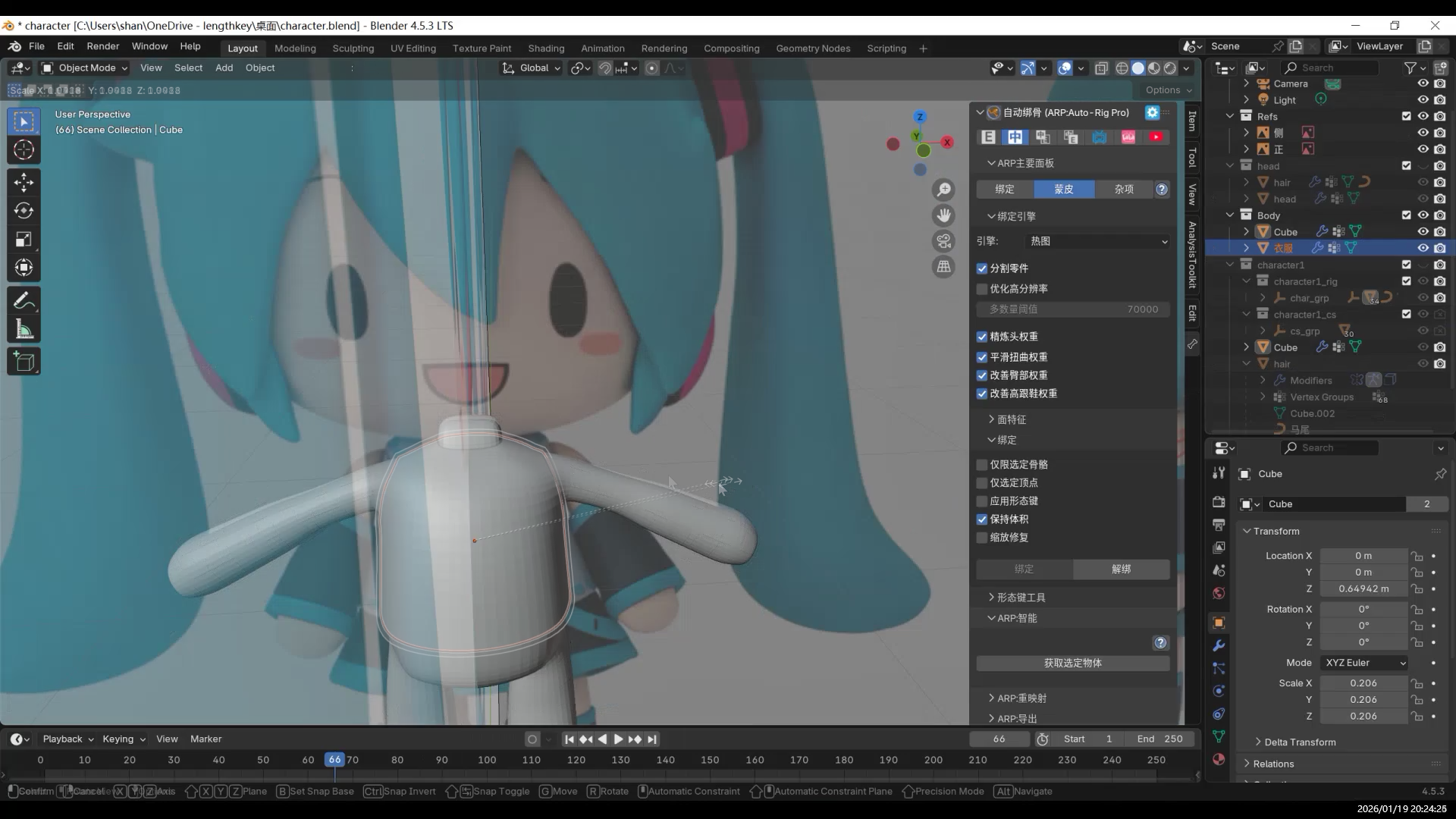Click the 多数量阈值 70000 slider
This screenshot has width=1456, height=819.
tap(1072, 309)
